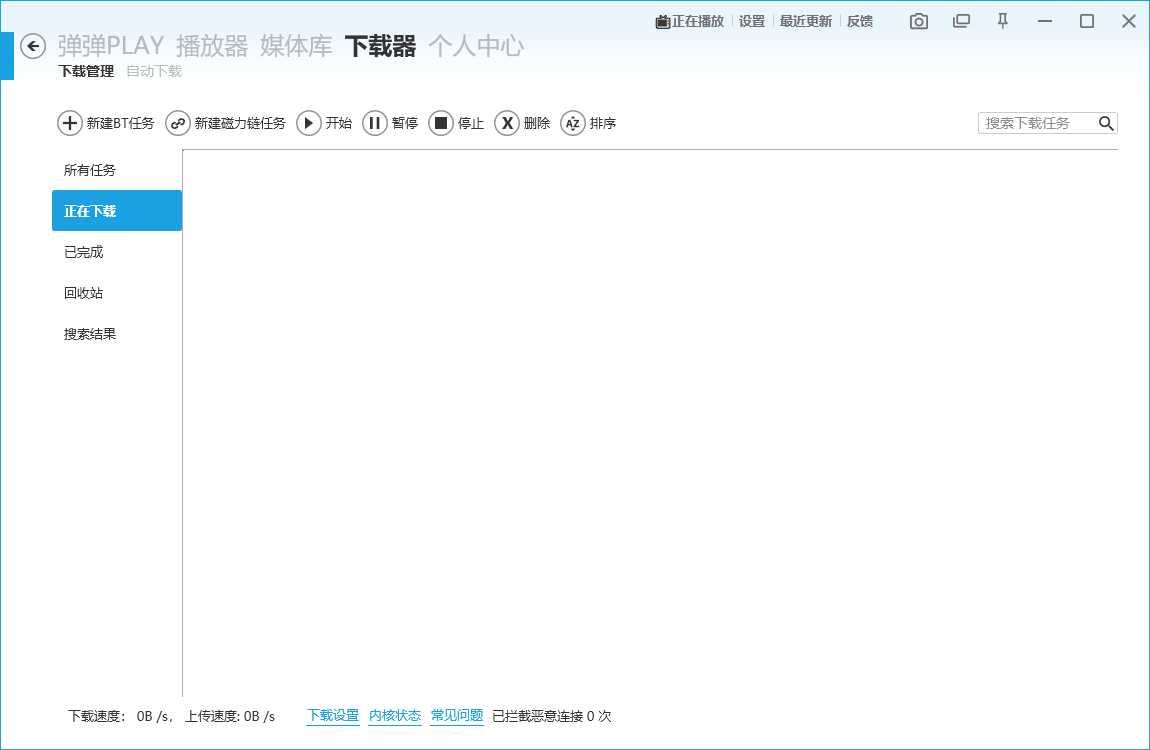Click the AZ sort icon beside 排序
Viewport: 1150px width, 750px height.
pos(573,123)
